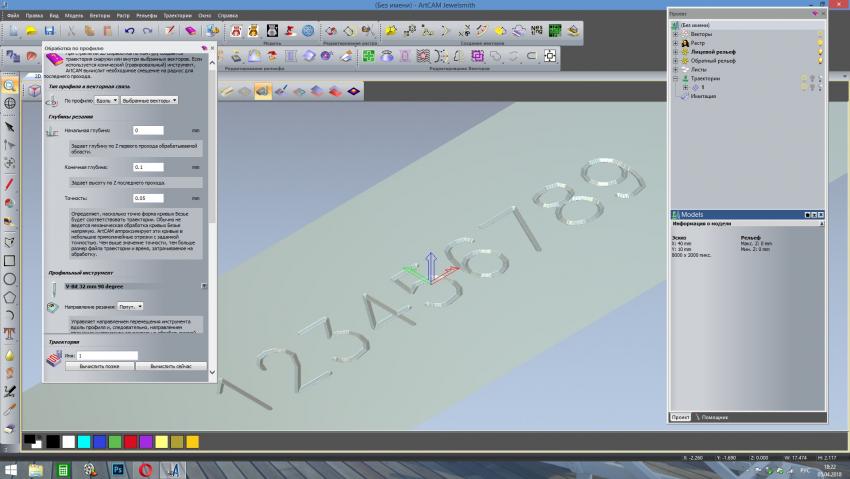
Task: Open the Направление резания dropdown
Action: tap(131, 306)
